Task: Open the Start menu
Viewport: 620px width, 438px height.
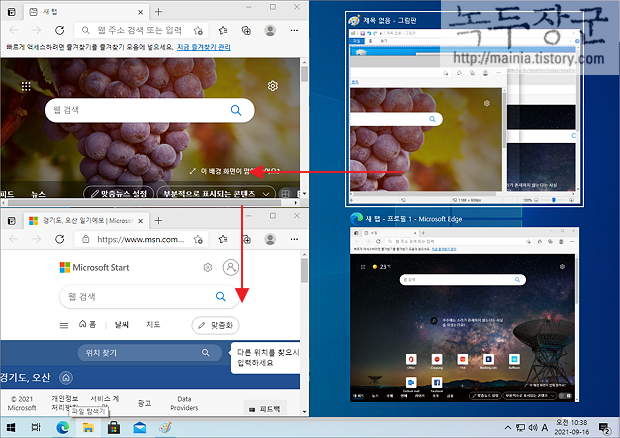Action: click(x=11, y=427)
